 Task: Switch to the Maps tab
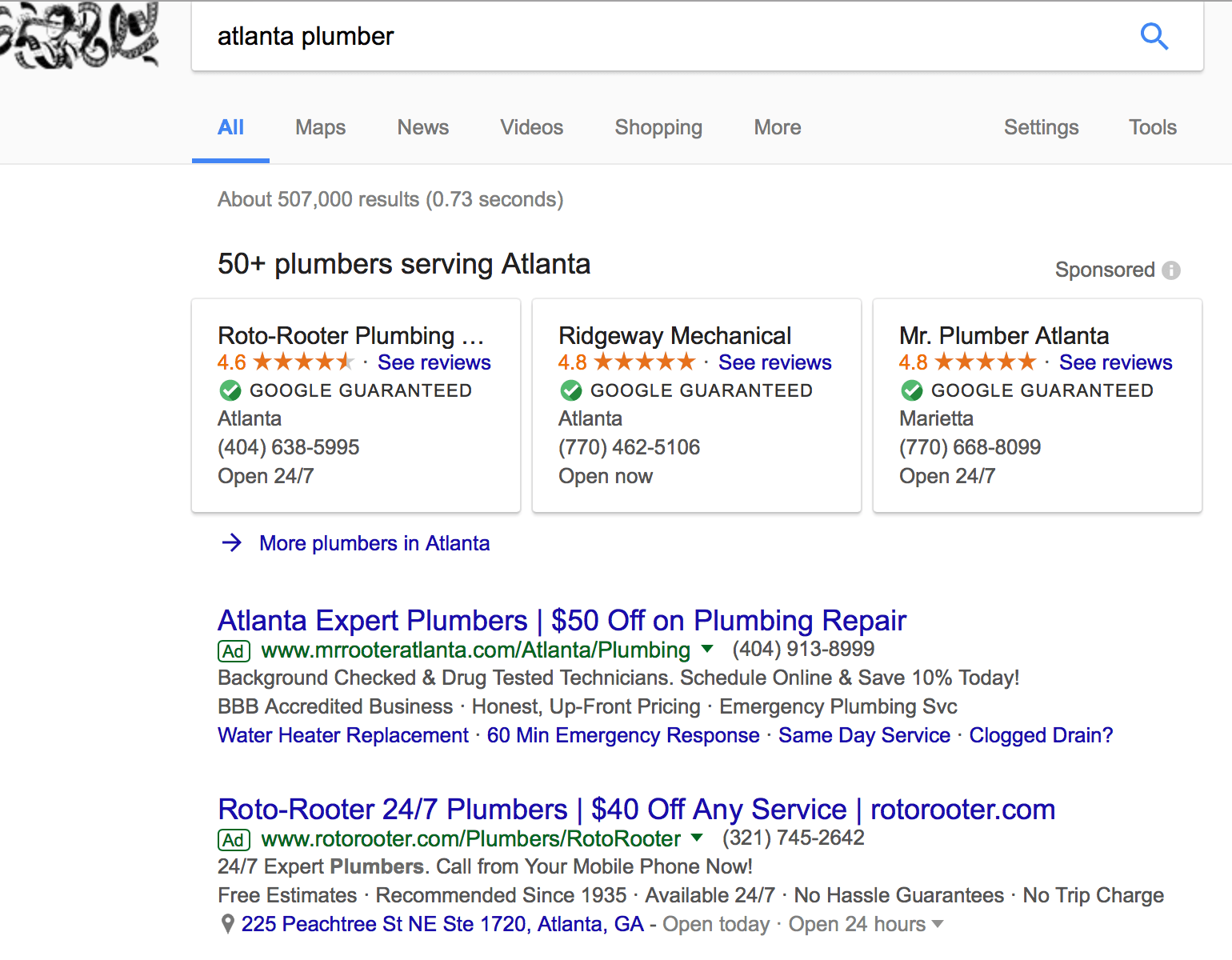click(320, 127)
